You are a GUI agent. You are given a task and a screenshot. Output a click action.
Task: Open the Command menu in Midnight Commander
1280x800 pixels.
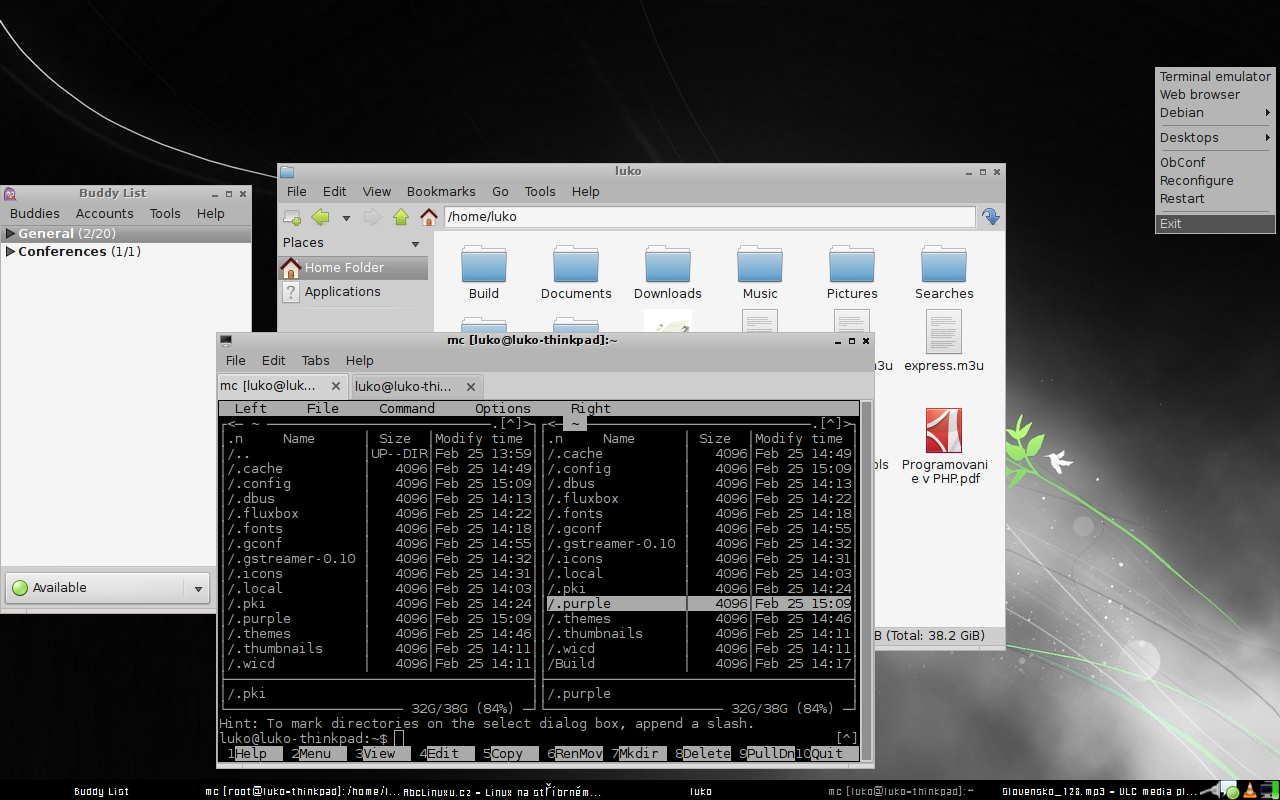click(x=407, y=409)
